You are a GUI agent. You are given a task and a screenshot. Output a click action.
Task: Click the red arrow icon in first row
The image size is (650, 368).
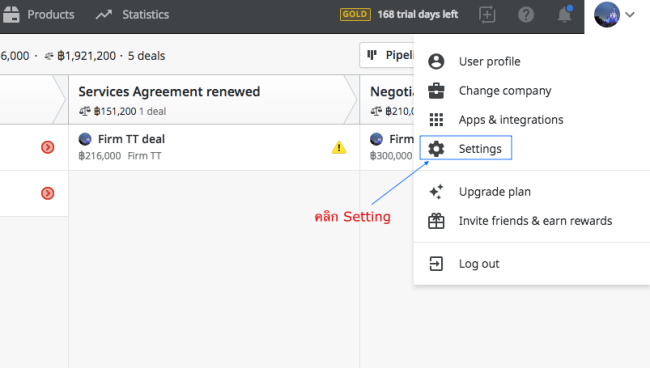tap(48, 147)
